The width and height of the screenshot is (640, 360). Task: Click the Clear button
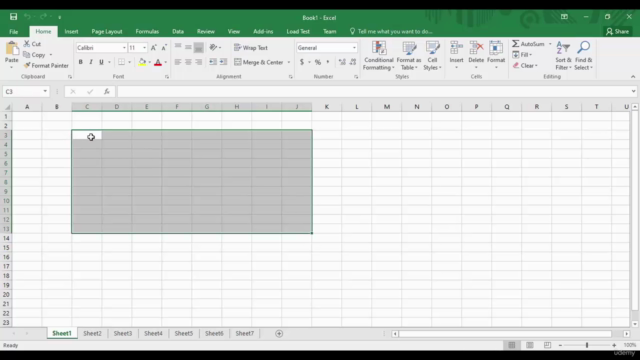[x=525, y=65]
